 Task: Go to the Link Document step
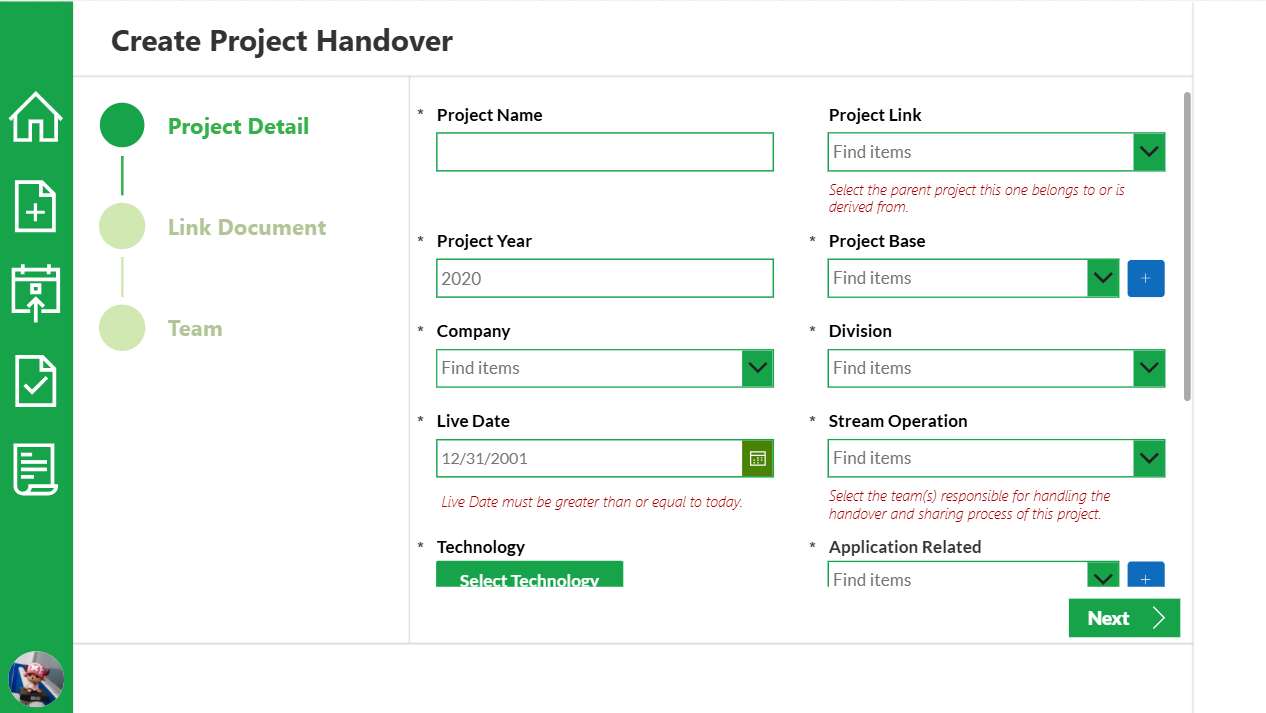tap(247, 227)
